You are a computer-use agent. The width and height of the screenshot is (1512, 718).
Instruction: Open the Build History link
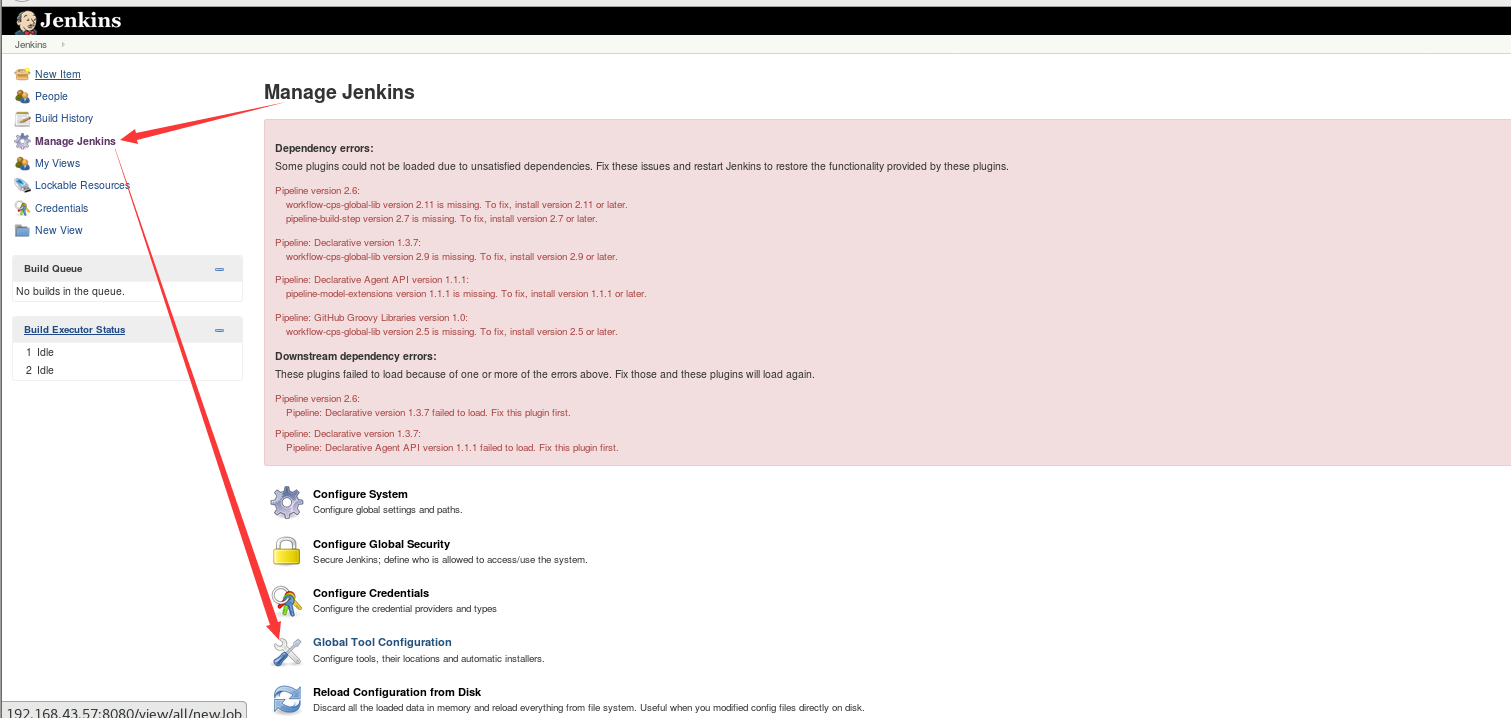pyautogui.click(x=64, y=118)
